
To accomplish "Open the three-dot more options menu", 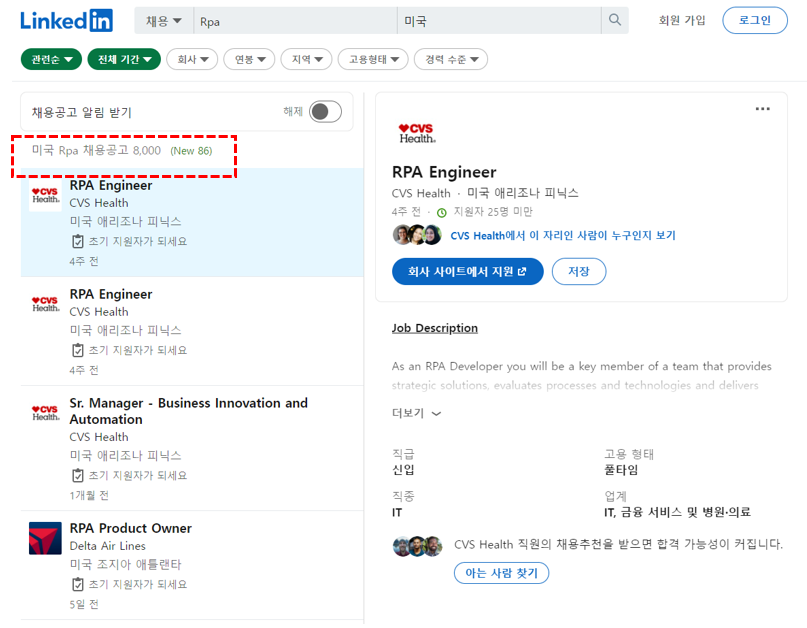I will tap(762, 109).
